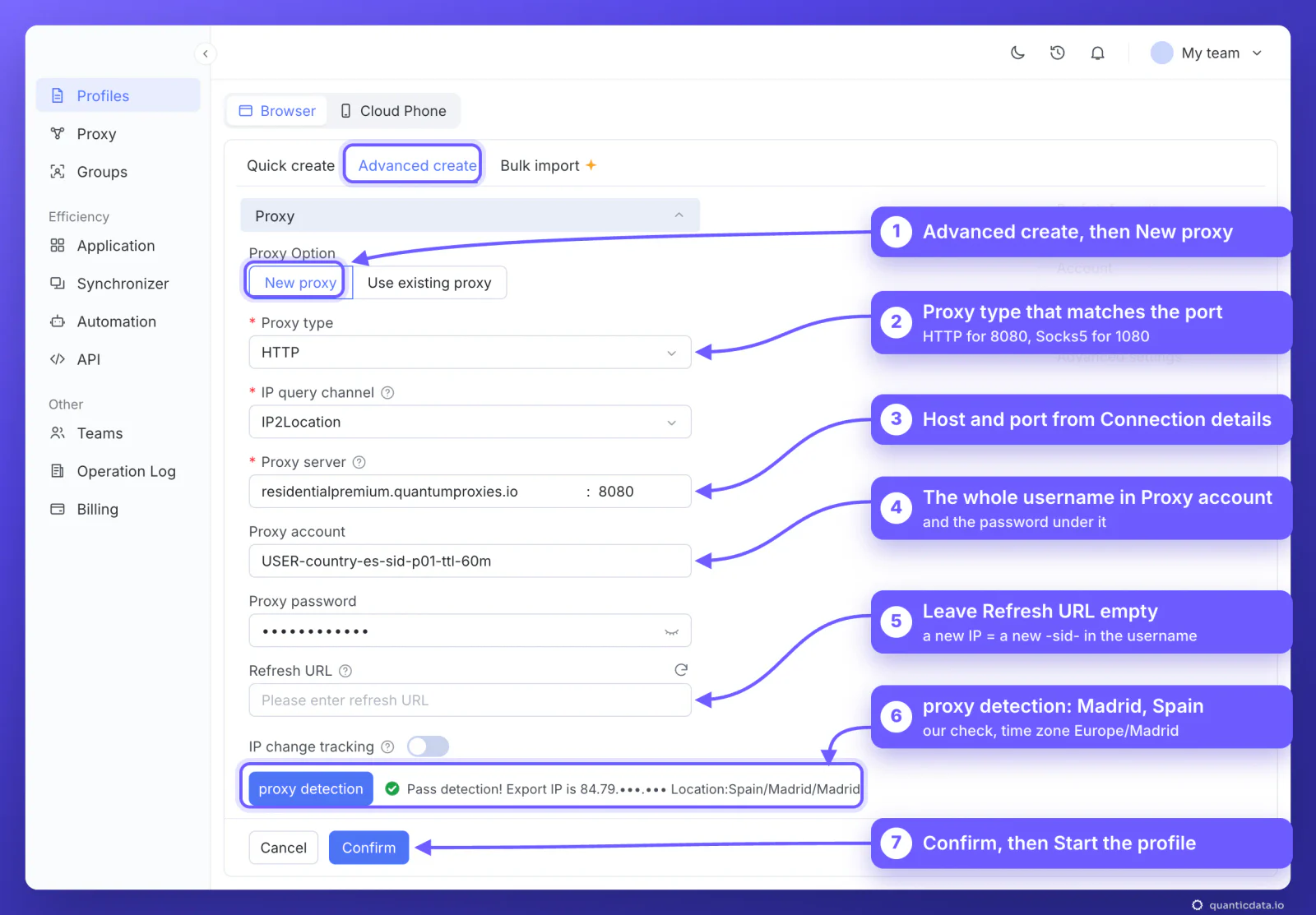Open Groups in the sidebar
This screenshot has width=1316, height=915.
click(118, 172)
